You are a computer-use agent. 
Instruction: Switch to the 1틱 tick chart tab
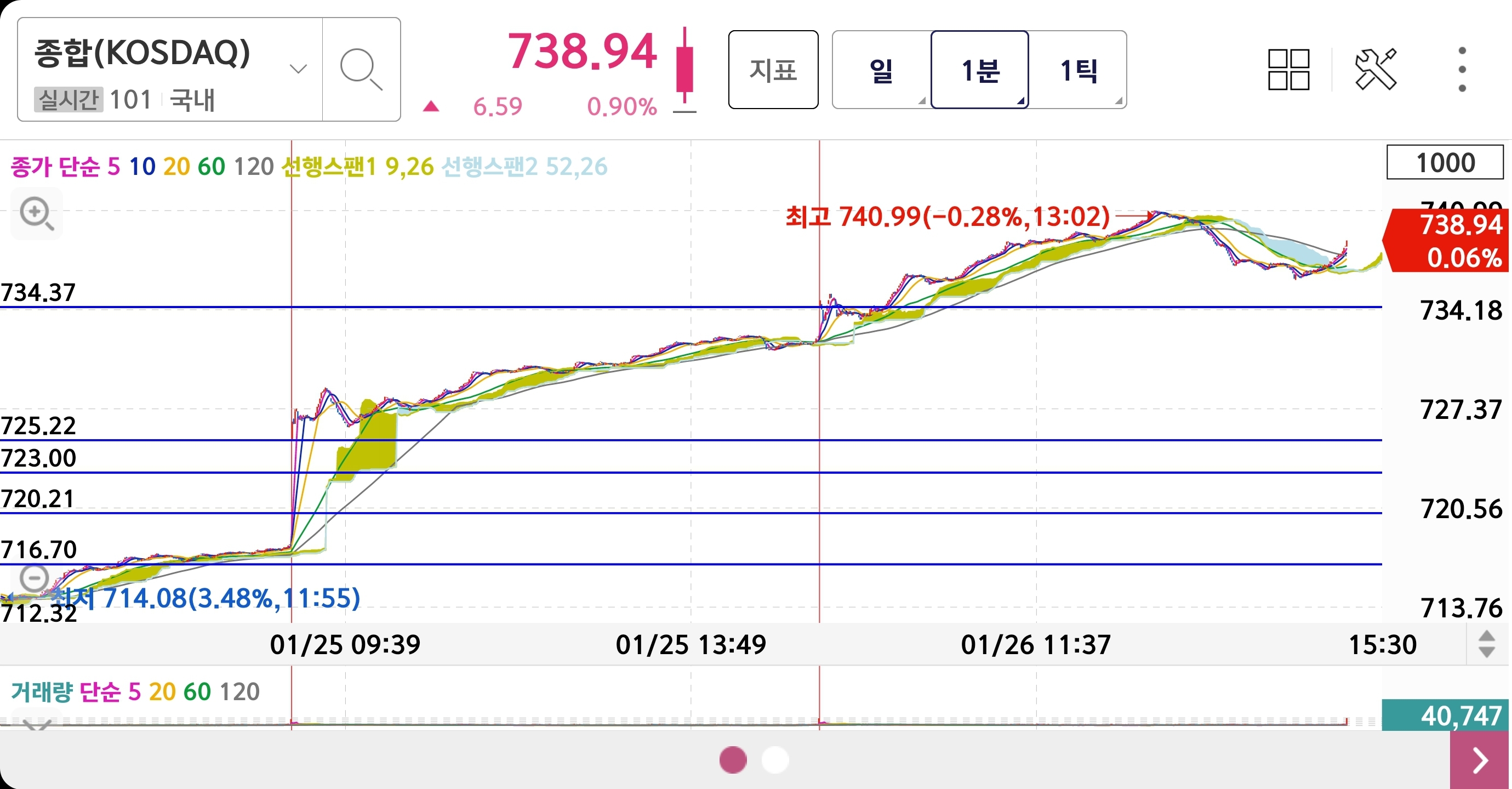point(1077,70)
